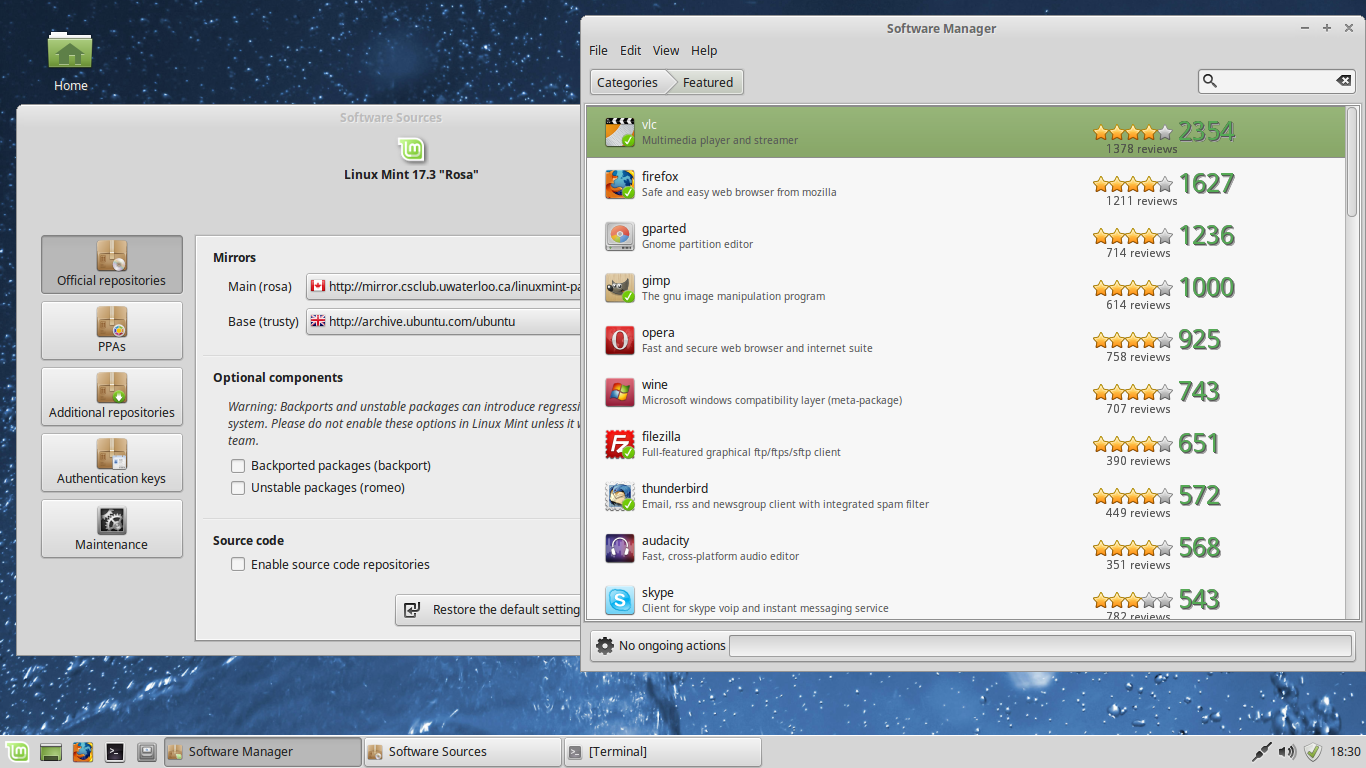Select the wine app icon in the list
Screen dimensions: 1366x768
[x=620, y=392]
